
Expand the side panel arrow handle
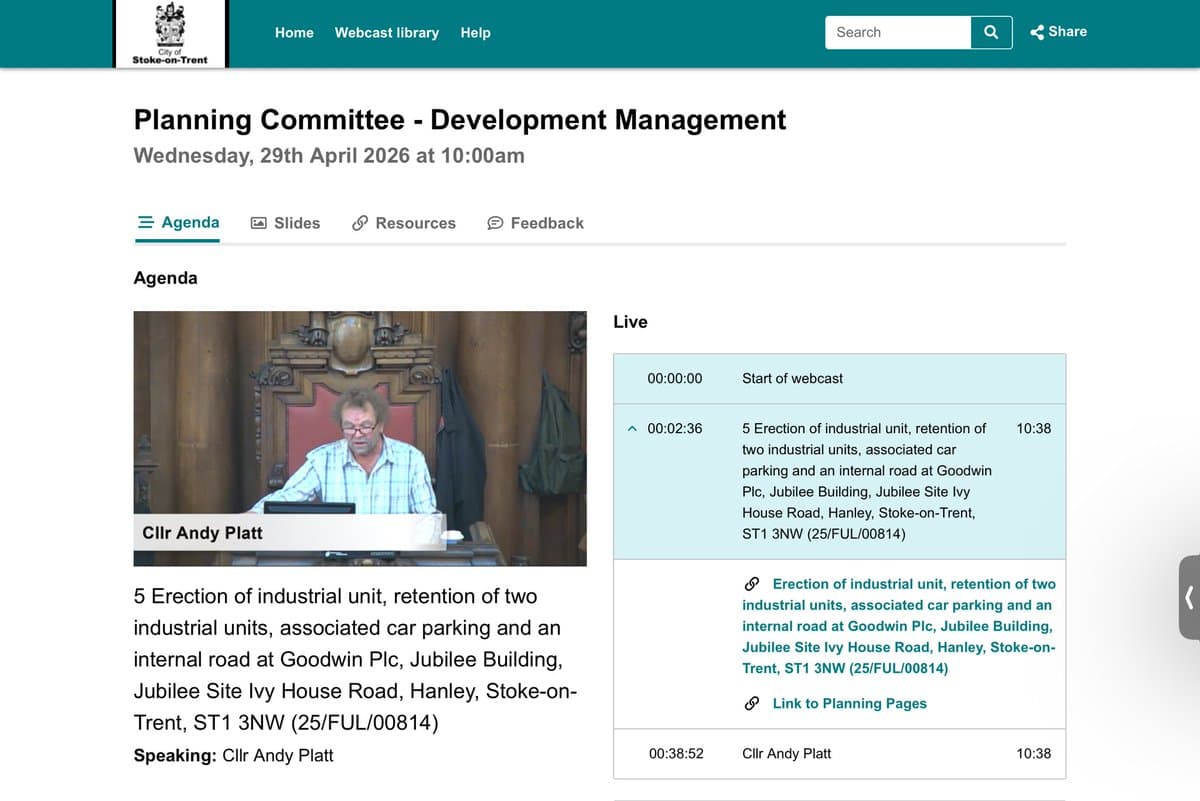1188,597
